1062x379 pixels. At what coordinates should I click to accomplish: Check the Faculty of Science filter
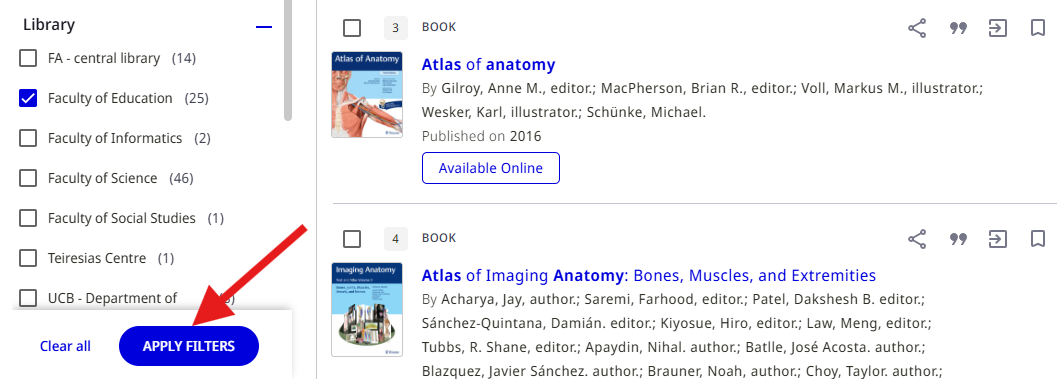[x=28, y=178]
